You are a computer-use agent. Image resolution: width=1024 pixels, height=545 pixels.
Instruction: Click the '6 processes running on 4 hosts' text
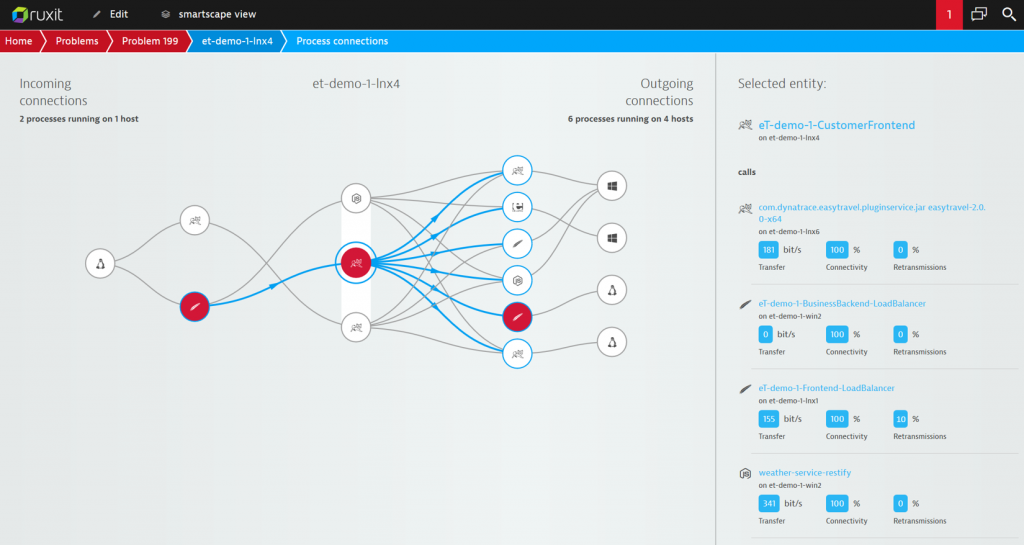[630, 119]
